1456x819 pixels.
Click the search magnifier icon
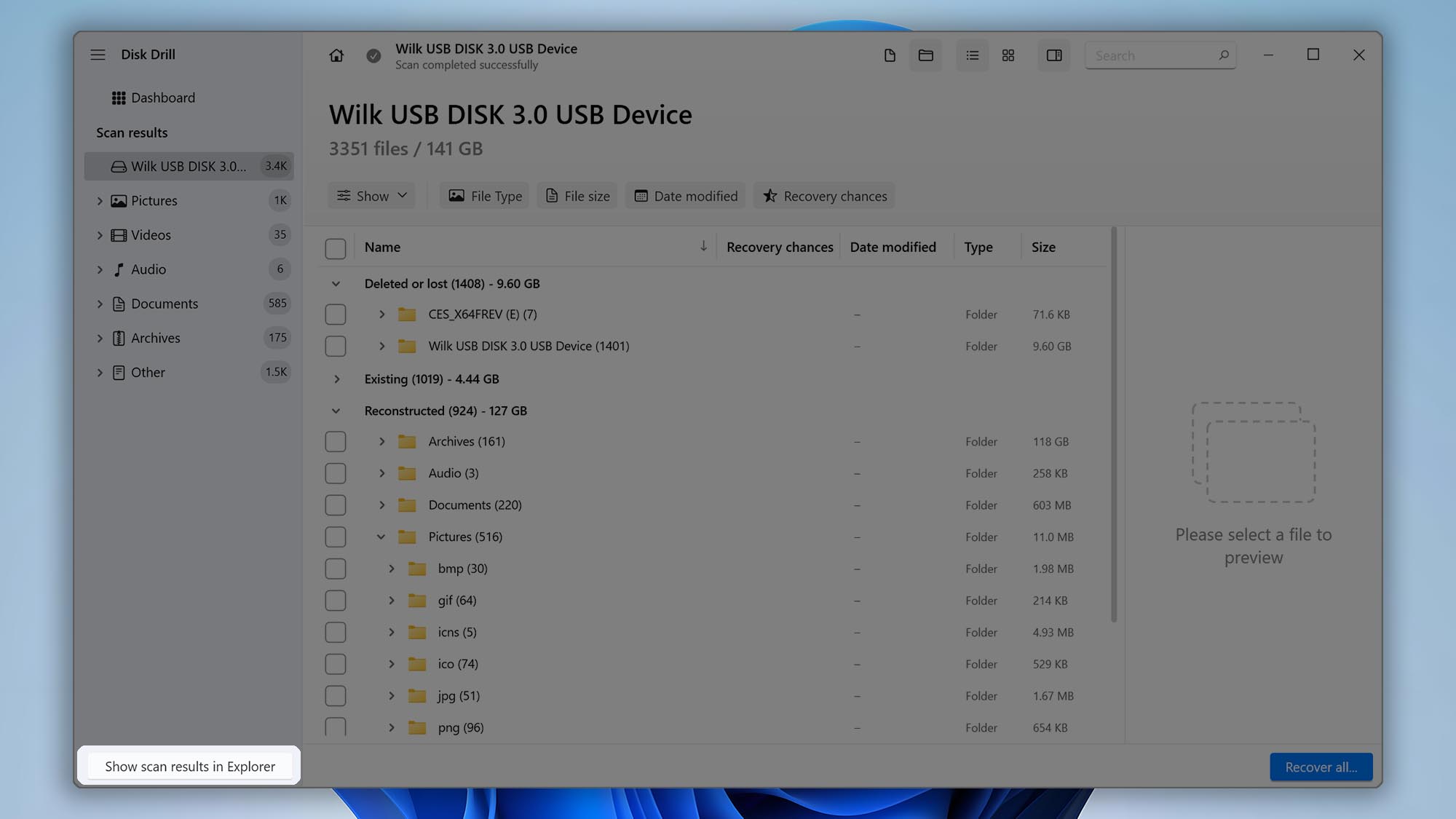(1223, 55)
